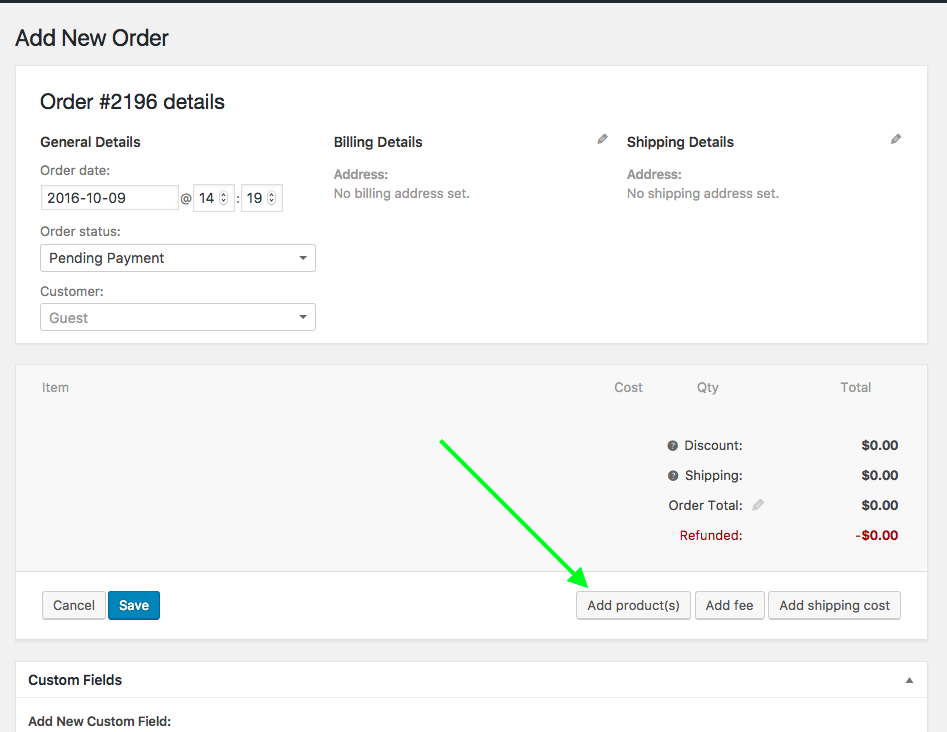The height and width of the screenshot is (732, 947).
Task: Click the help icon beside Discount
Action: [x=673, y=446]
